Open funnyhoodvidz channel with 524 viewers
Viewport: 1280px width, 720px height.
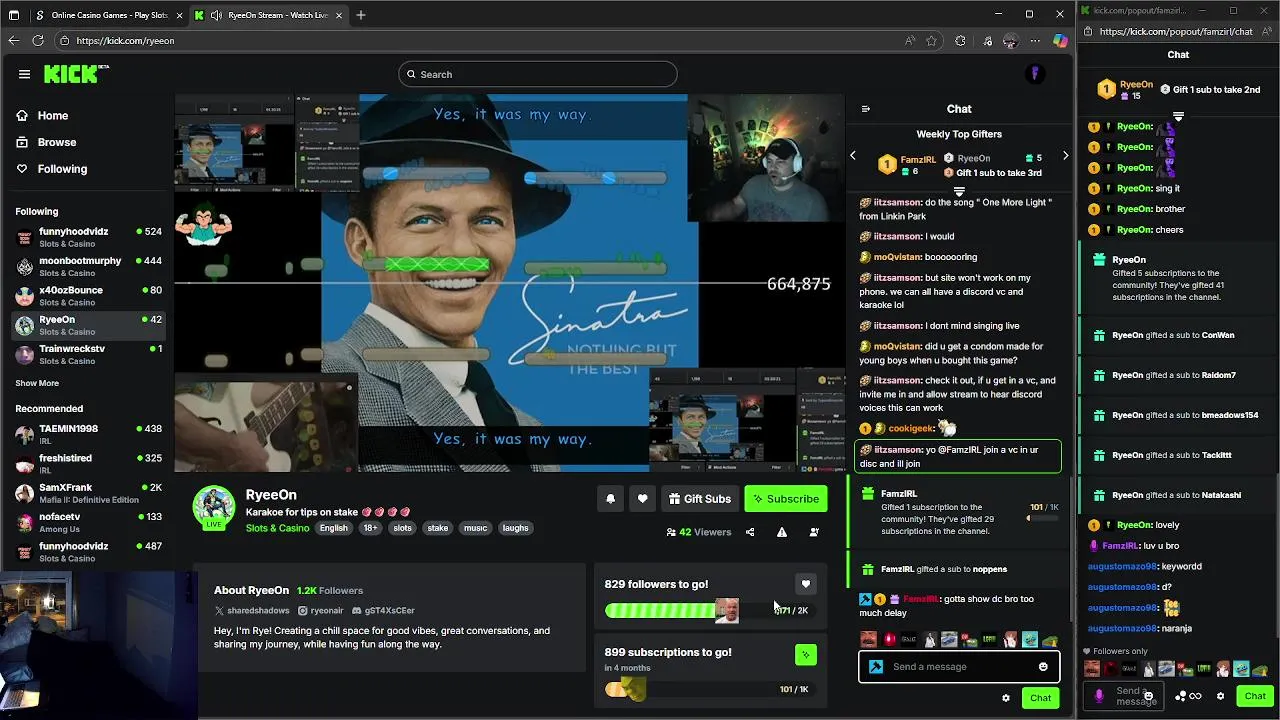[87, 237]
